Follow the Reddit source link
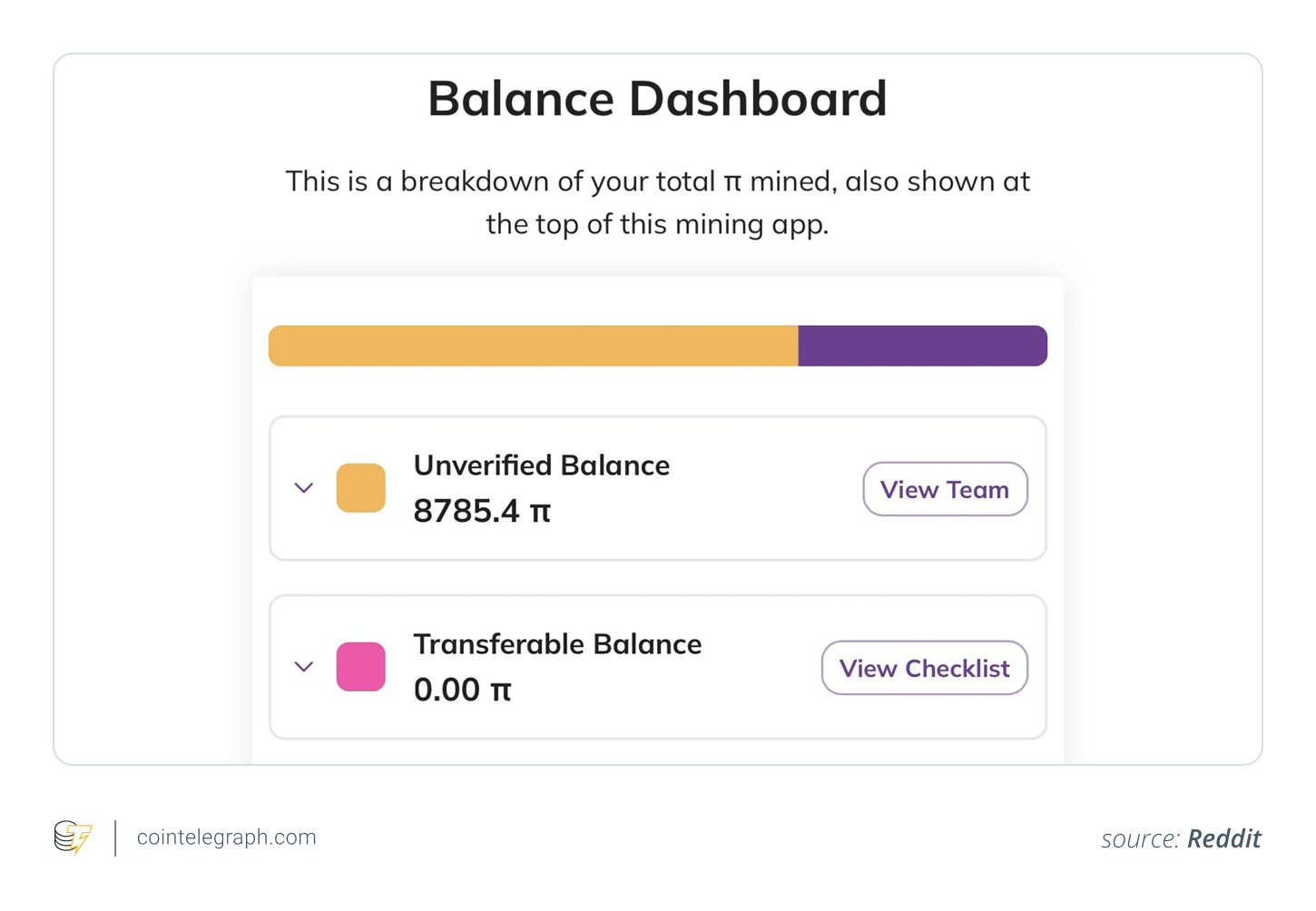 point(1224,838)
